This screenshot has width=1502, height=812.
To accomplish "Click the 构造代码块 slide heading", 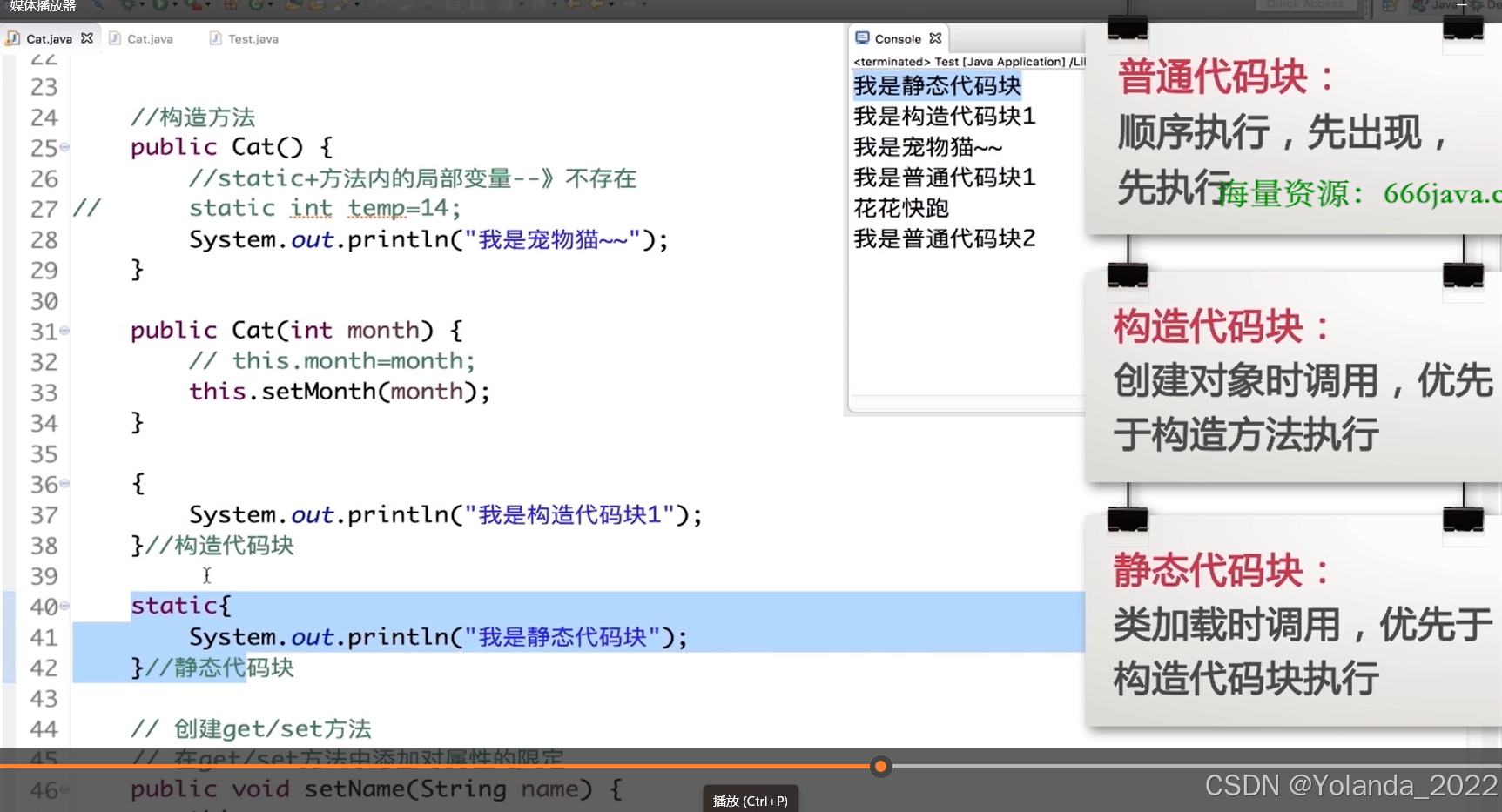I will 1222,327.
